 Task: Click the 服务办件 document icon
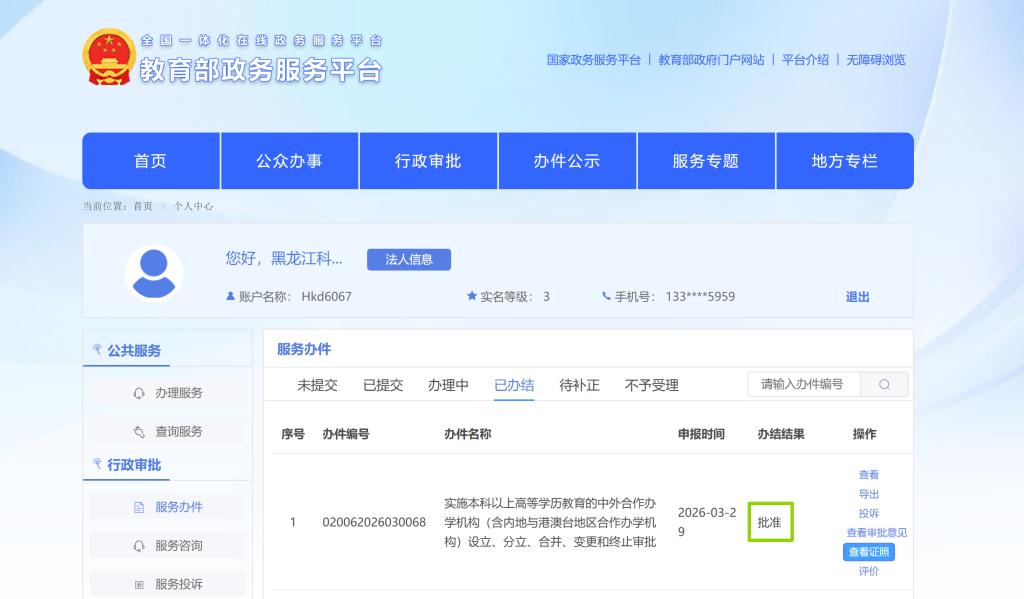click(x=138, y=508)
